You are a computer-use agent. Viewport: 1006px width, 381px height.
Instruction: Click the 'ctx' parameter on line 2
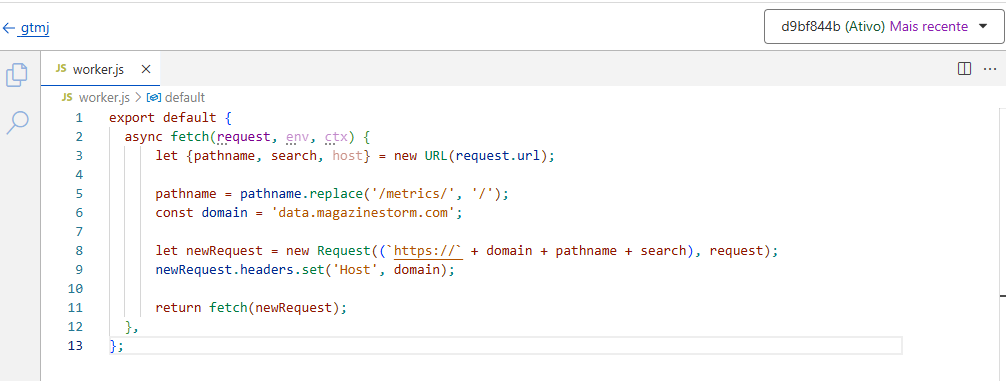point(336,137)
